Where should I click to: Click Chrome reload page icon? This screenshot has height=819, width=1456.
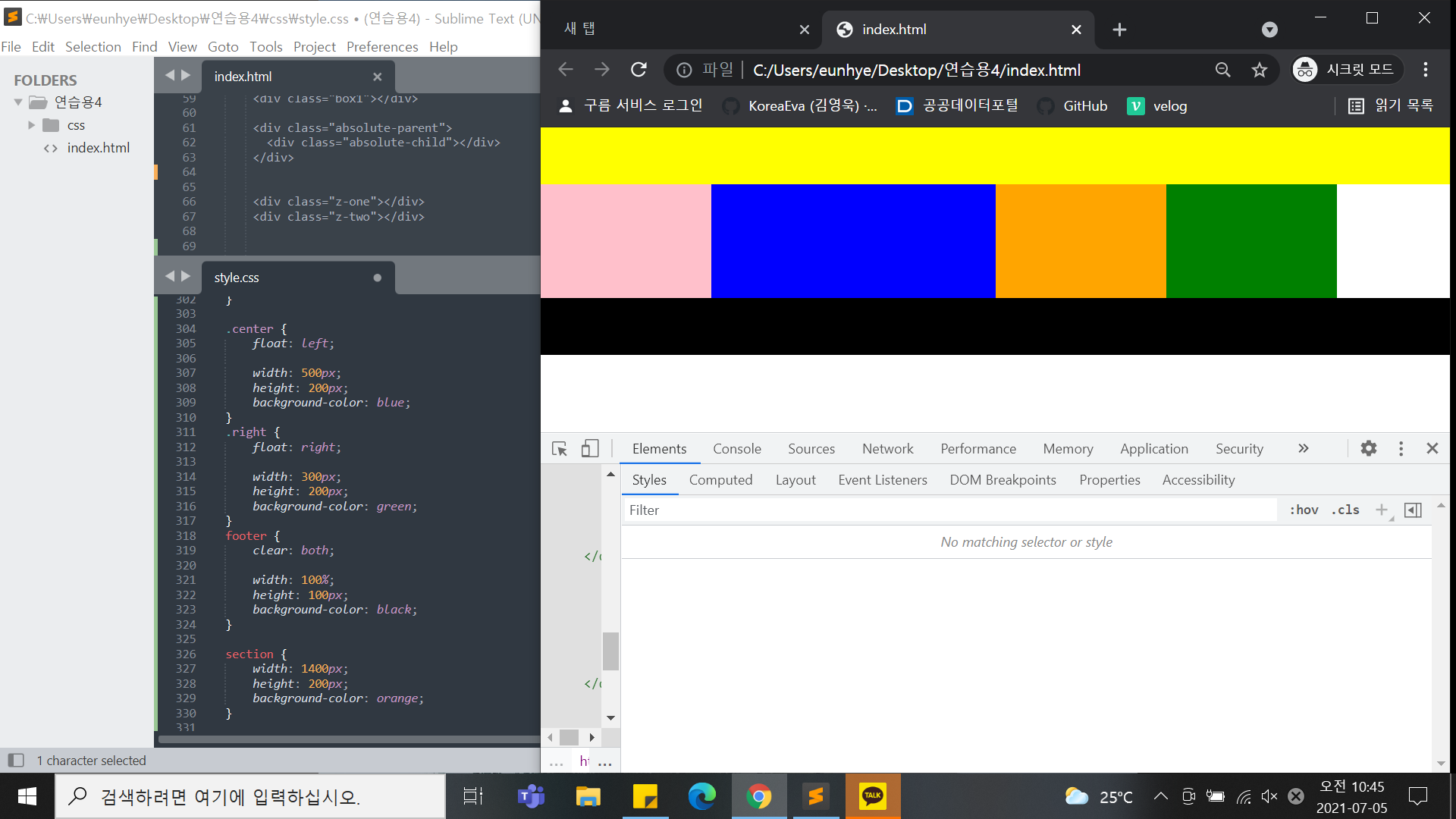click(639, 70)
